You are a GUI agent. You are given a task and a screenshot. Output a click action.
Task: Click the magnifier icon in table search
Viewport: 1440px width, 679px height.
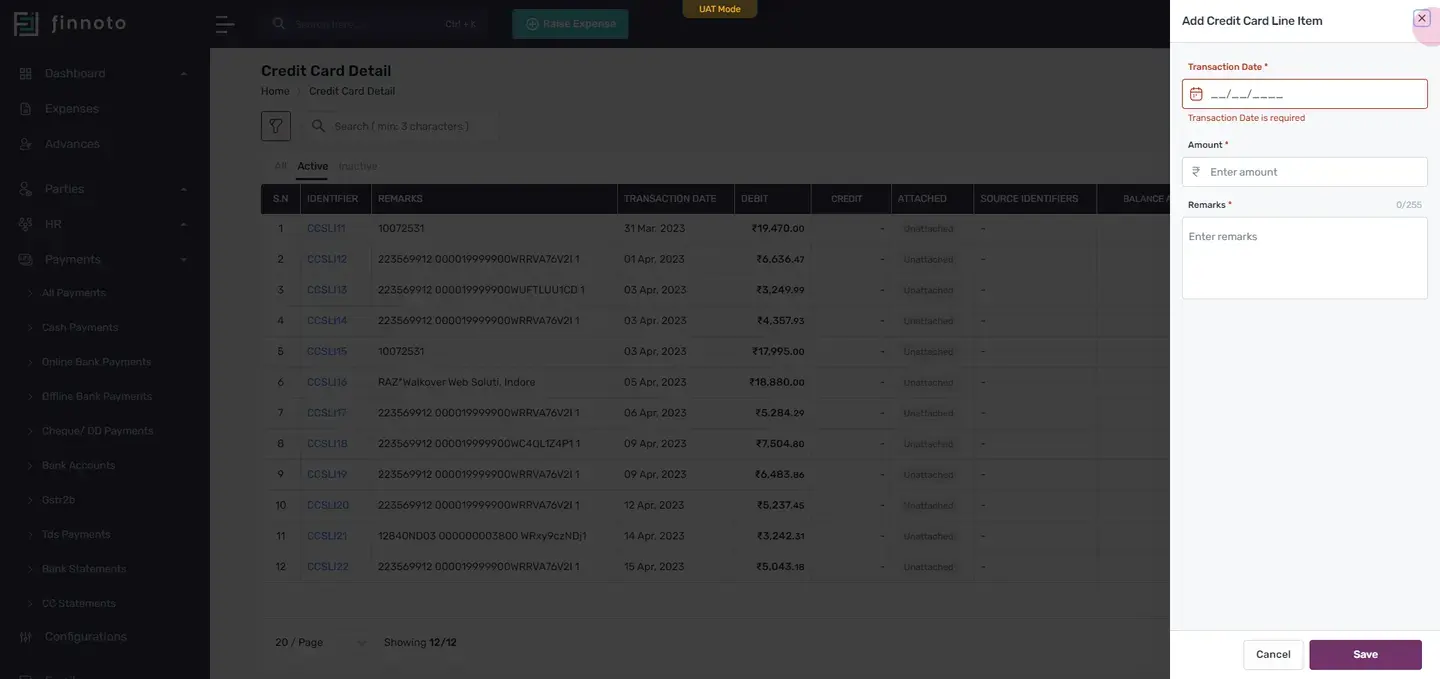coord(318,126)
